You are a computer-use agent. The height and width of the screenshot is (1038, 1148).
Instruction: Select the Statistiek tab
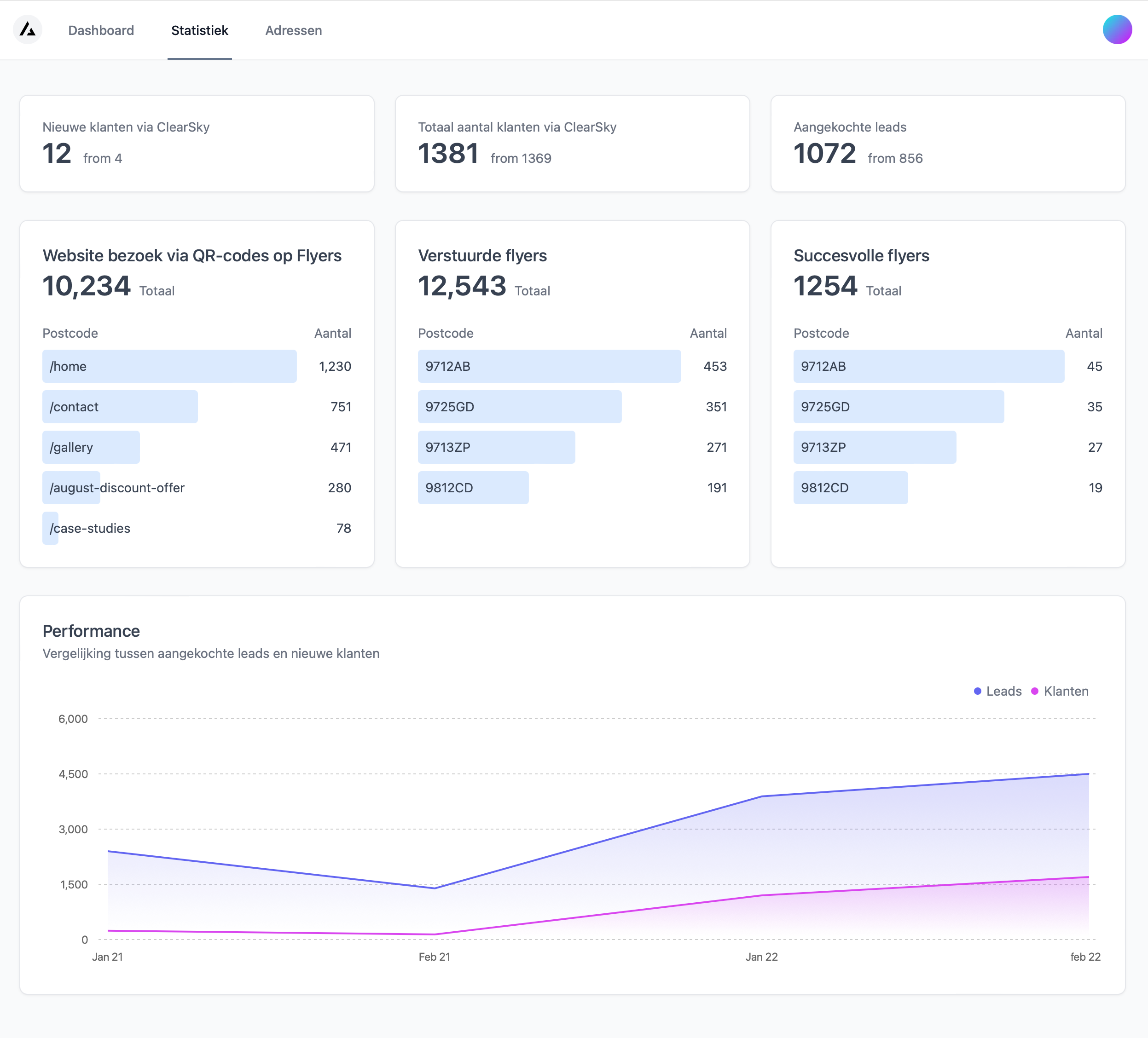199,30
